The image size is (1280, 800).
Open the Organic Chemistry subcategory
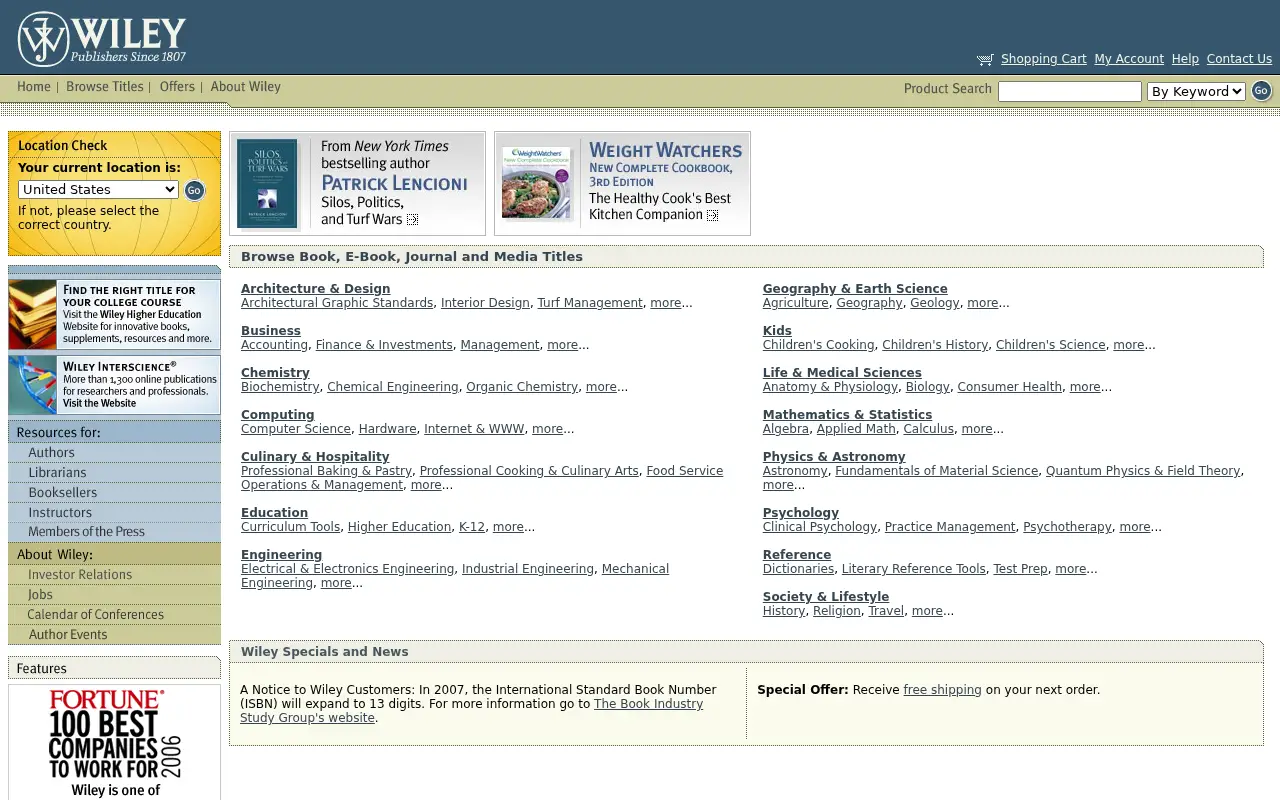pos(522,387)
